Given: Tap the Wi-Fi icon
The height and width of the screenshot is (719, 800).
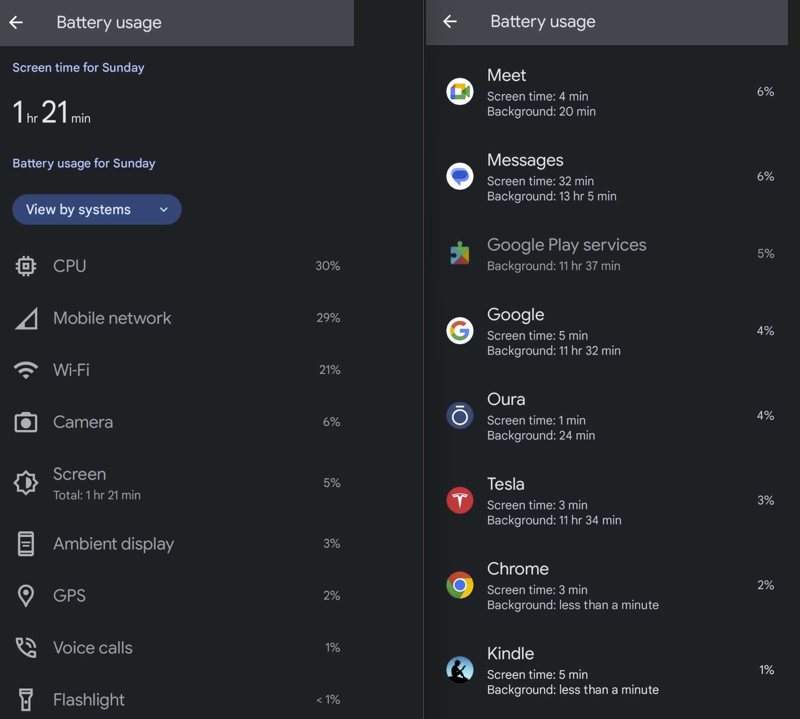Looking at the screenshot, I should (26, 370).
